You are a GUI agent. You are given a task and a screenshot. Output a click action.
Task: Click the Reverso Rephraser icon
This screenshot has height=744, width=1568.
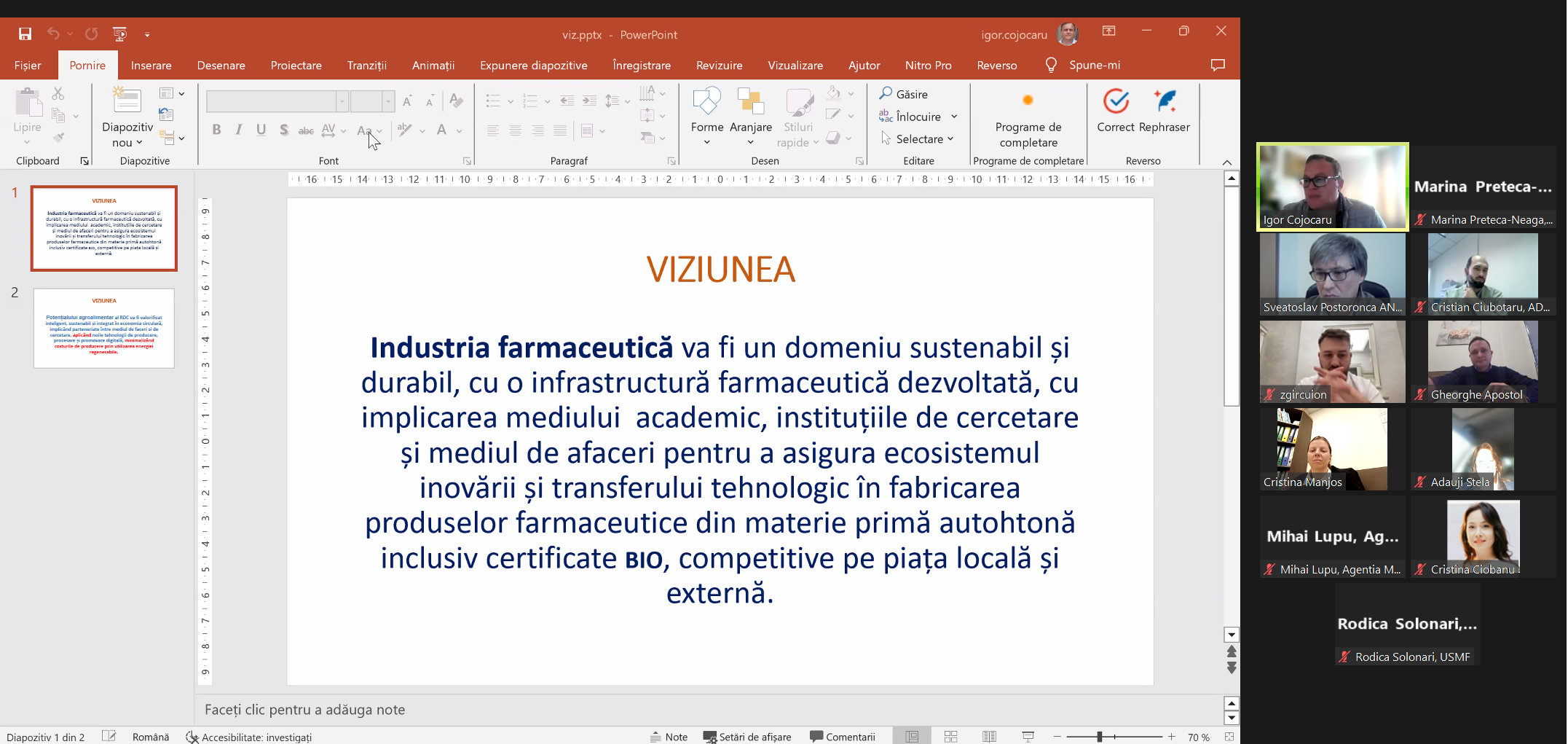1165,102
